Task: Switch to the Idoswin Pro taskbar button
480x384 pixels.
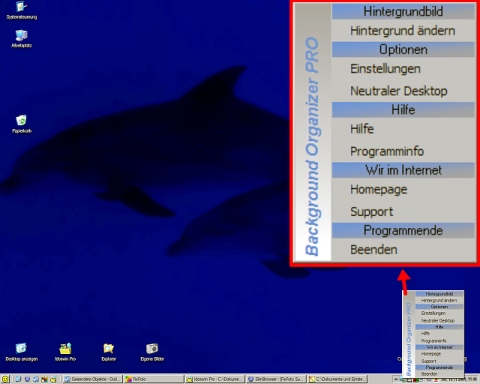Action: (x=215, y=379)
